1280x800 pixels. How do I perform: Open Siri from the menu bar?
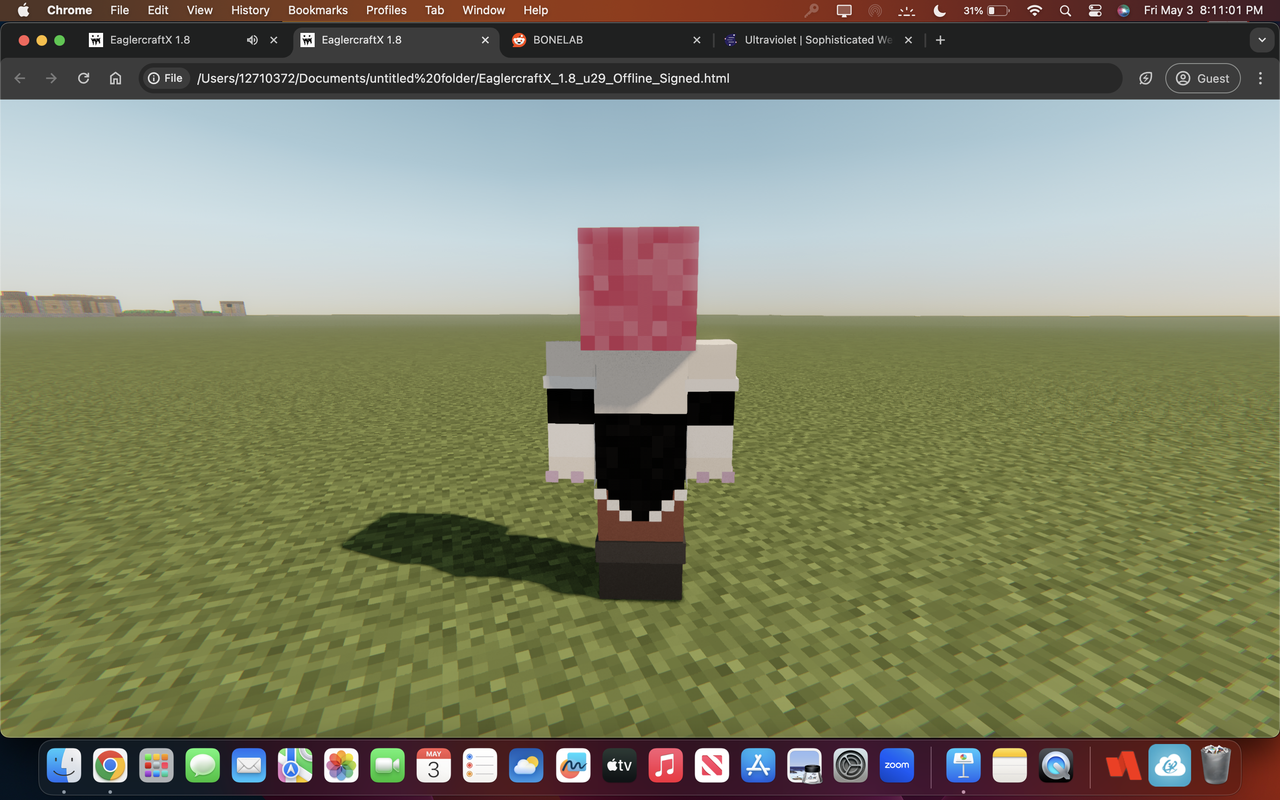click(x=1124, y=10)
